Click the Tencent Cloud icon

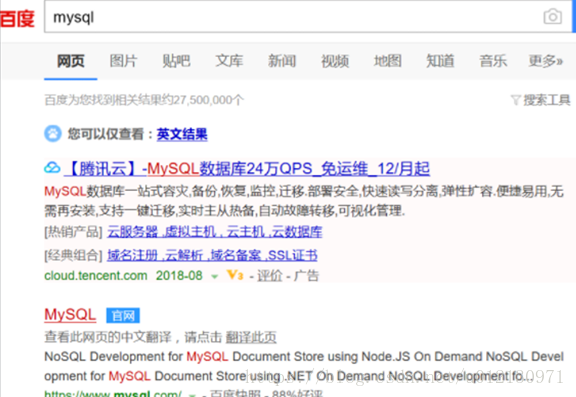(x=52, y=168)
